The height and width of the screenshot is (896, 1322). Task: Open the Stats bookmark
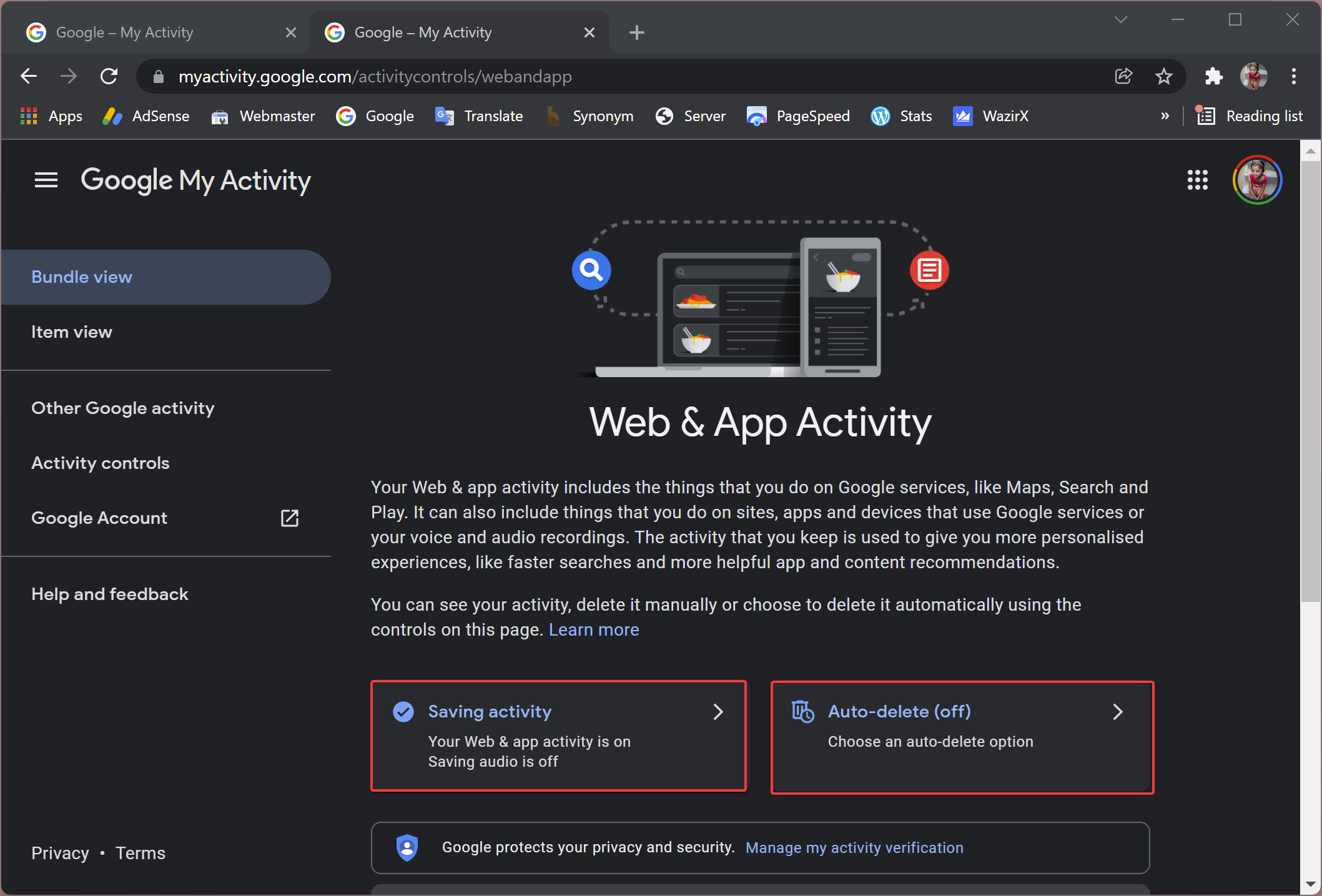click(x=901, y=116)
